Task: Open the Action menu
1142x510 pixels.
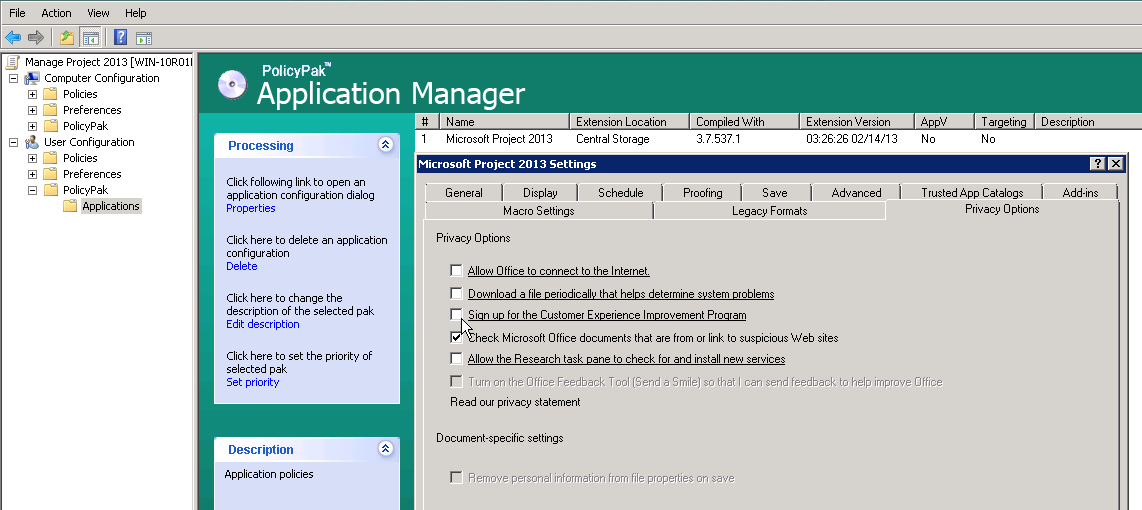Action: pos(56,13)
